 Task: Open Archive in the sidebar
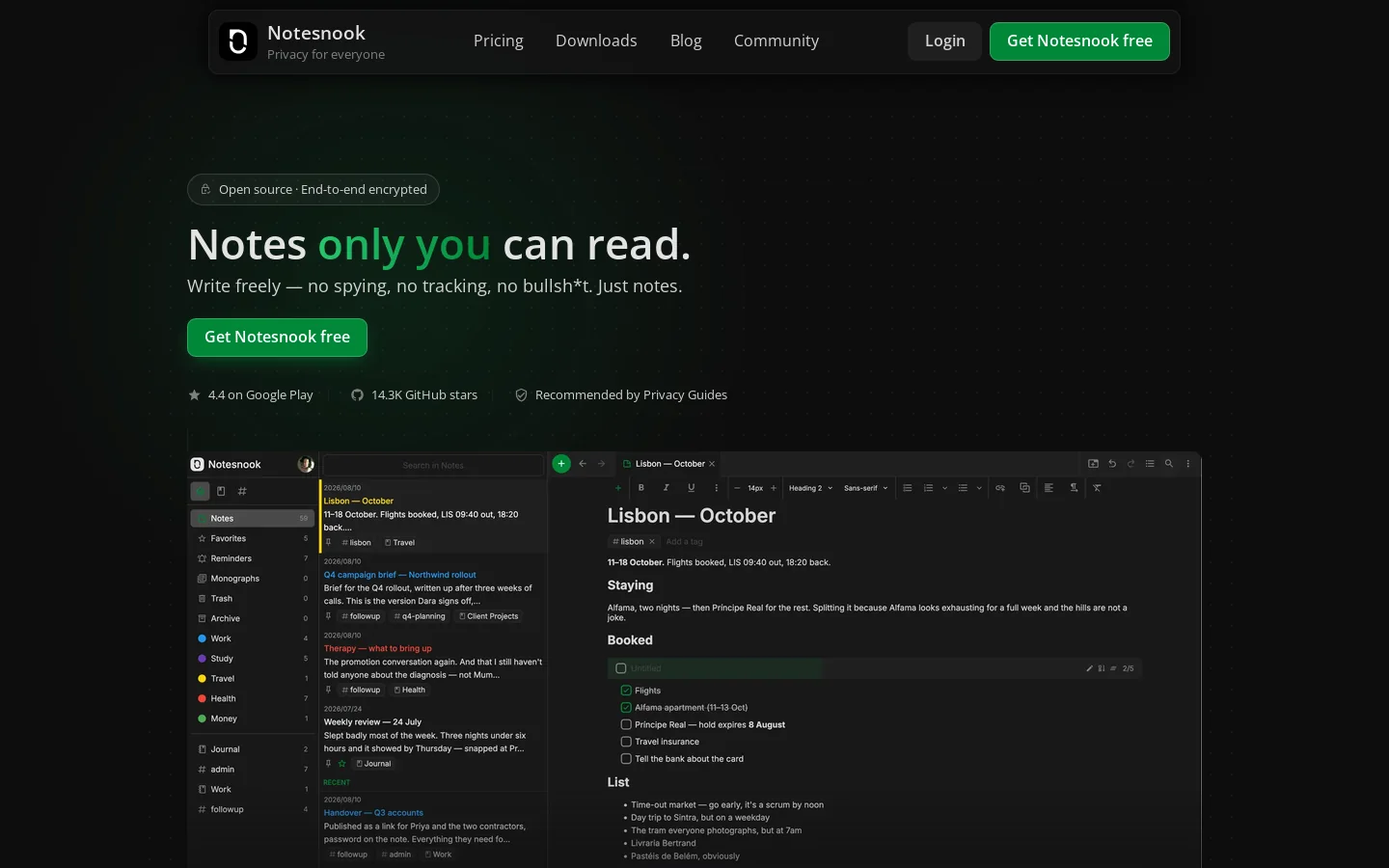coord(253,618)
